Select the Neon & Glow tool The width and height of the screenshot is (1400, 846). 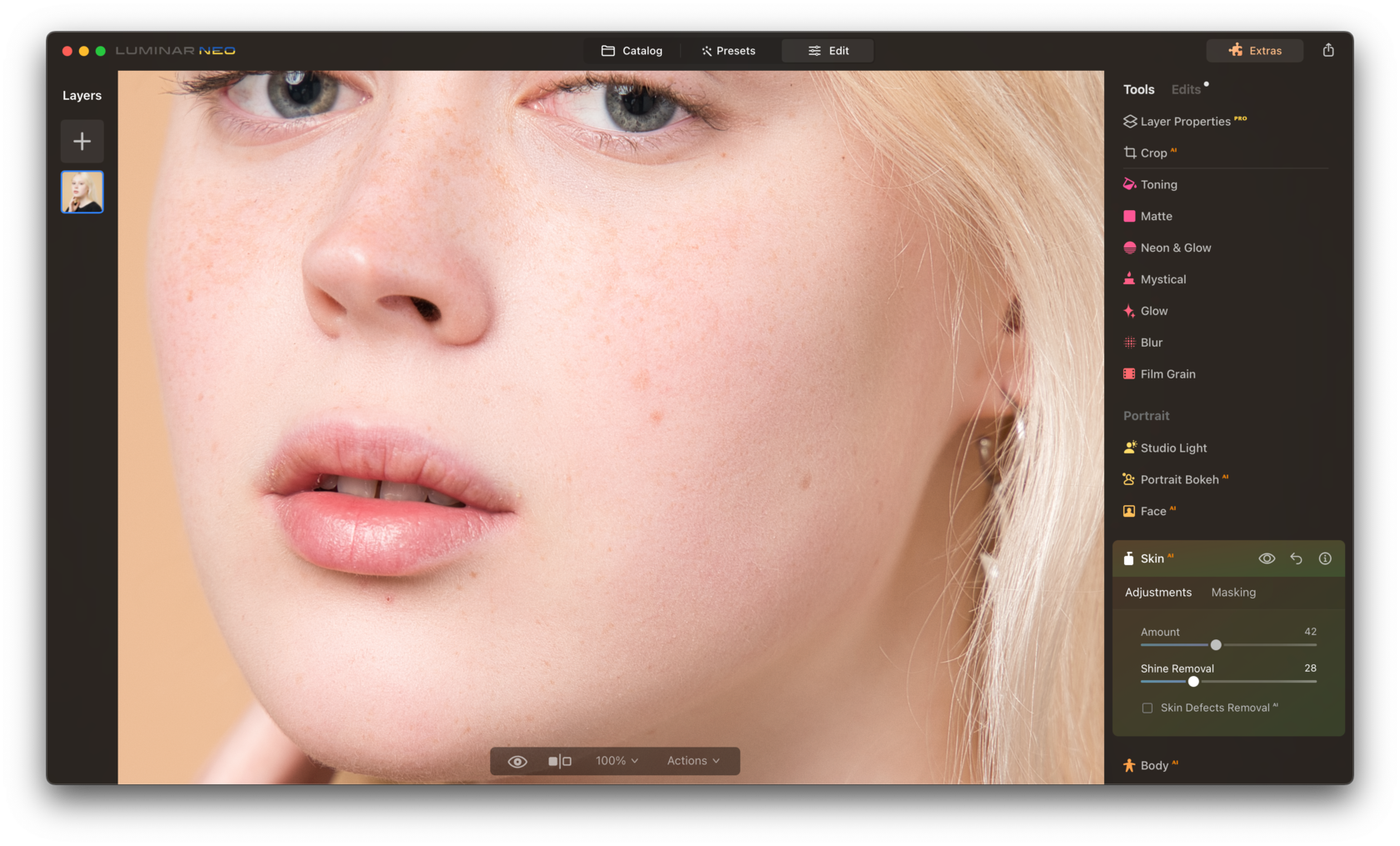coord(1175,248)
